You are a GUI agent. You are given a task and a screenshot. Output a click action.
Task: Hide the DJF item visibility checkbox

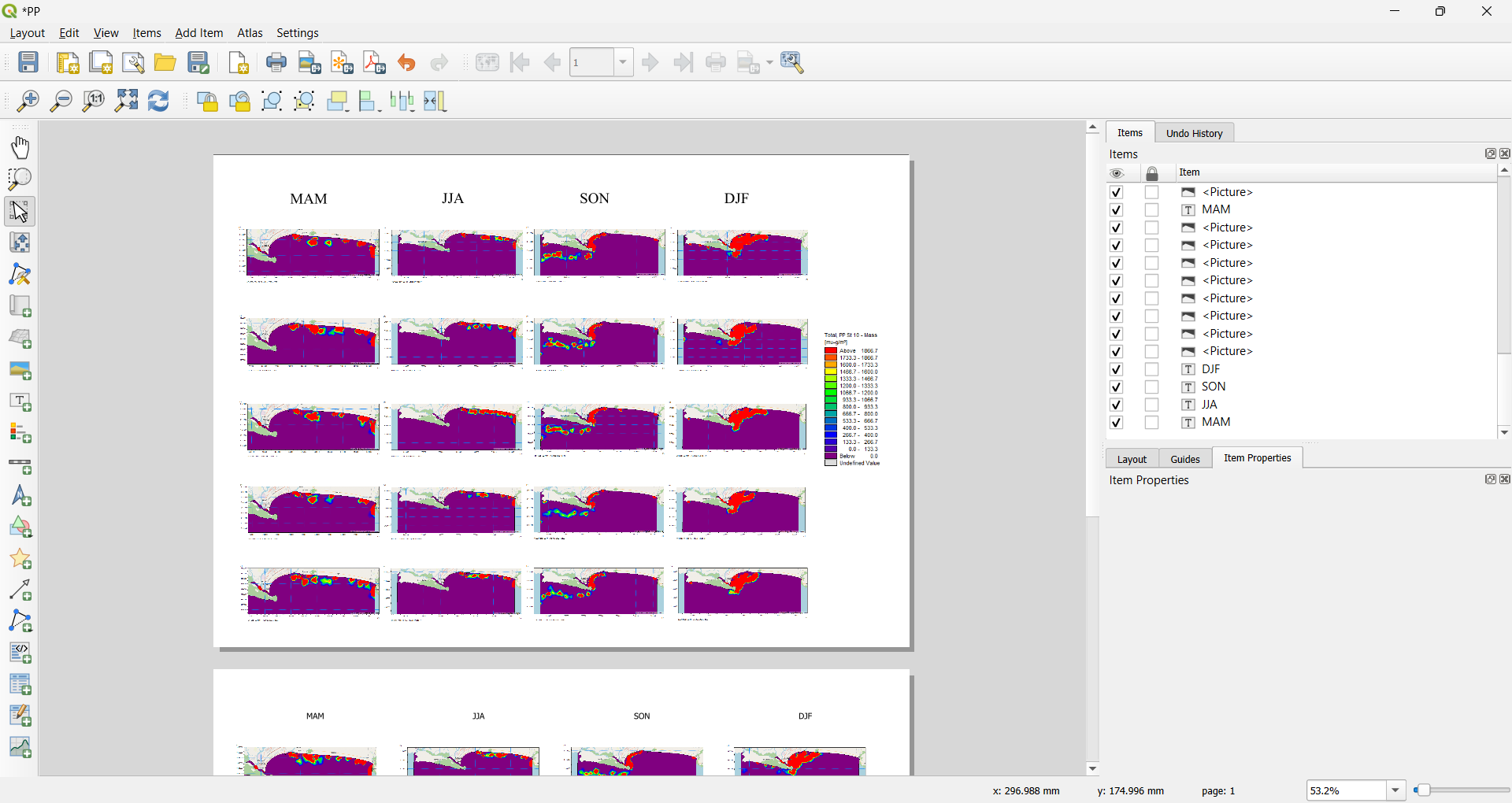coord(1116,370)
